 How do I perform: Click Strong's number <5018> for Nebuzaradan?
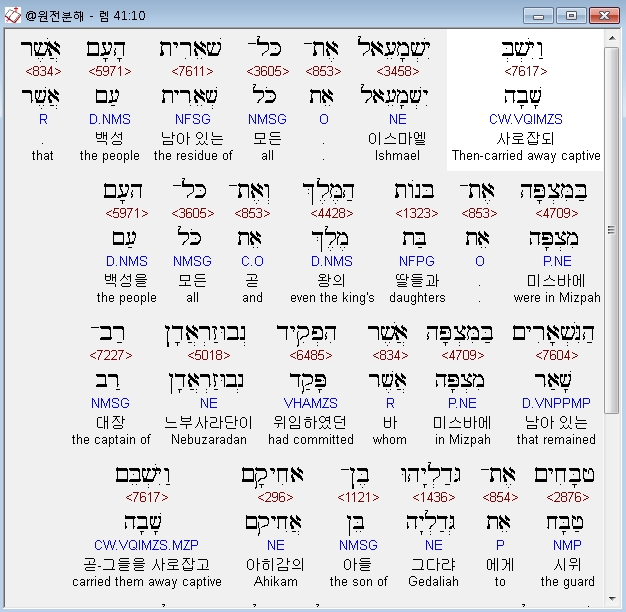[x=209, y=355]
